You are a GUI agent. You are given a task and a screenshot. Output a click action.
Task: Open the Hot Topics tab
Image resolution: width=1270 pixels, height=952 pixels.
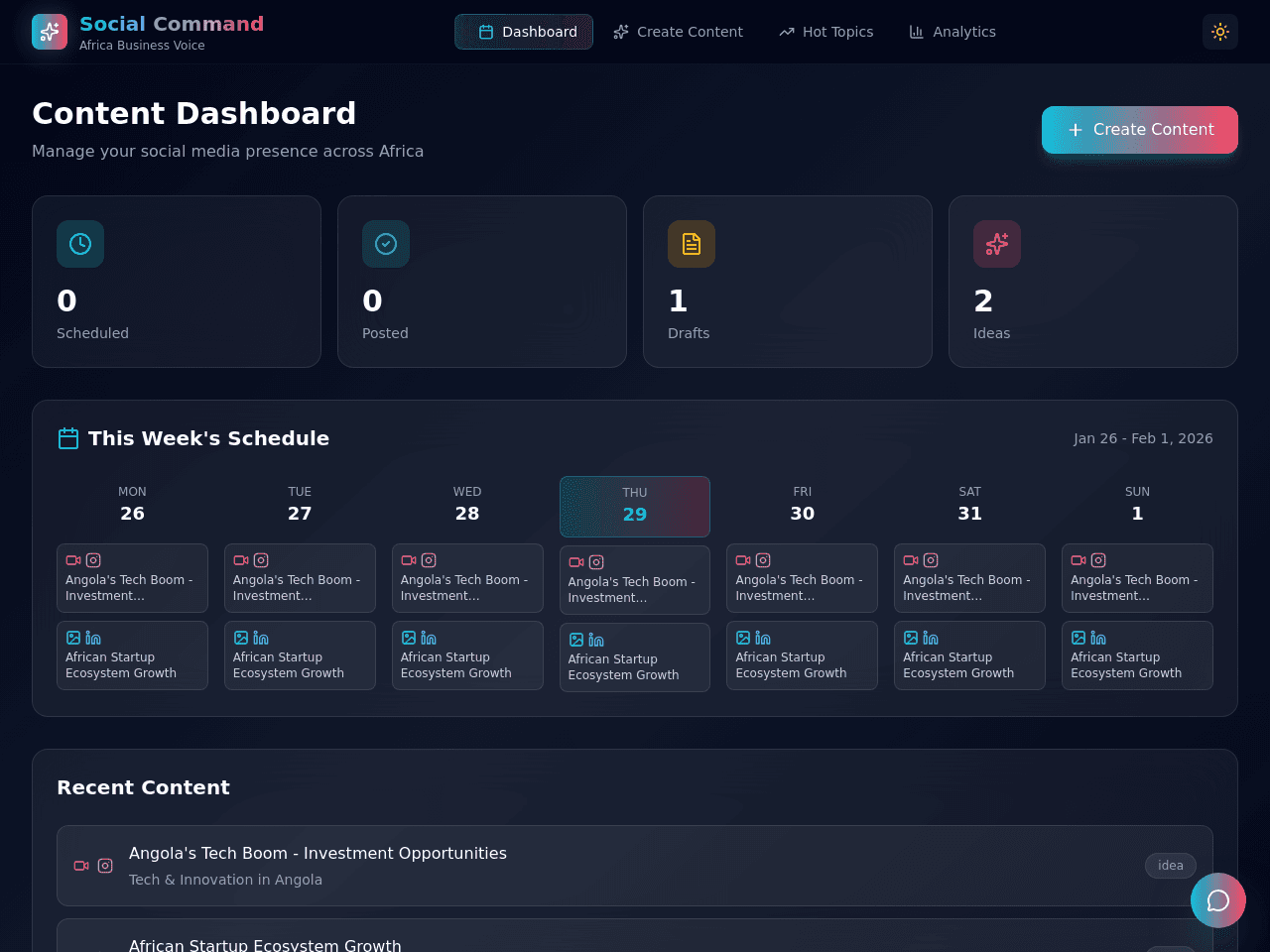point(826,32)
